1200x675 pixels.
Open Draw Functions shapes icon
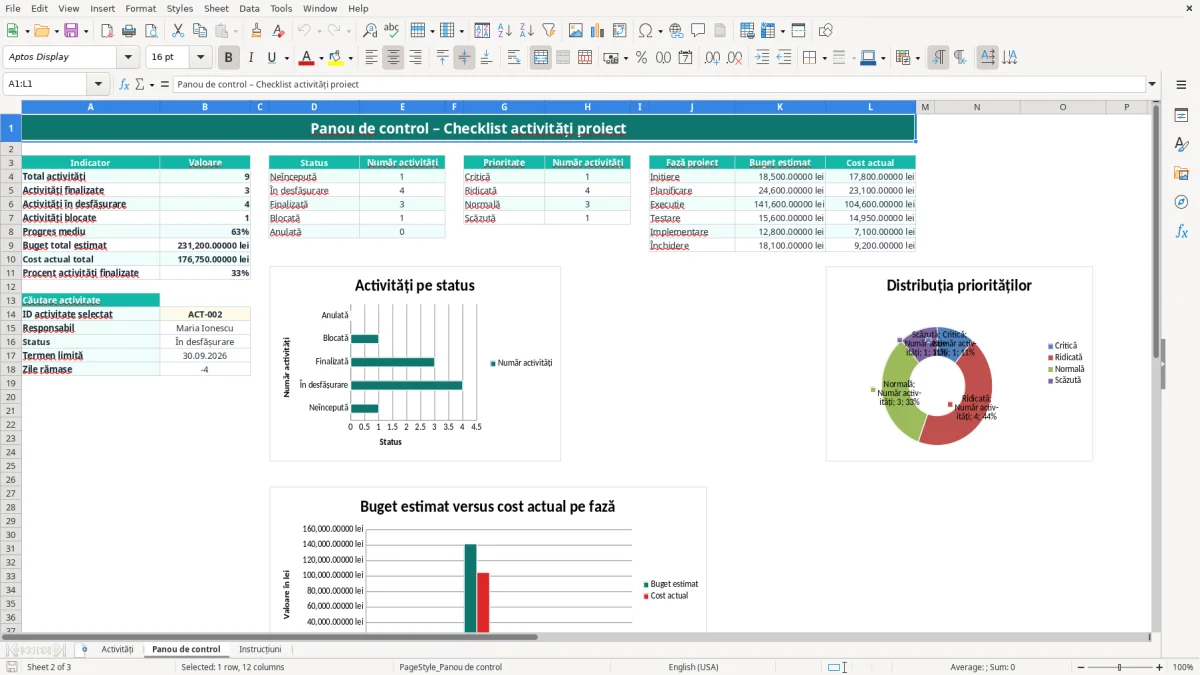tap(825, 31)
